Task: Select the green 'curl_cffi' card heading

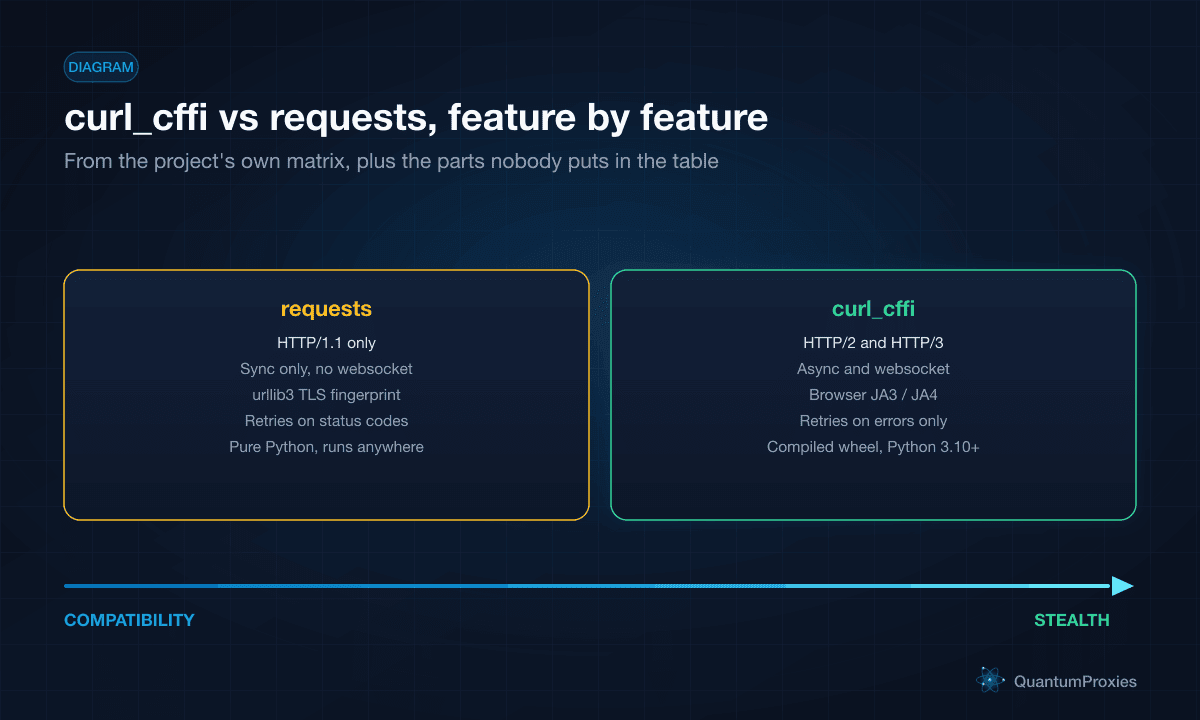Action: point(873,309)
